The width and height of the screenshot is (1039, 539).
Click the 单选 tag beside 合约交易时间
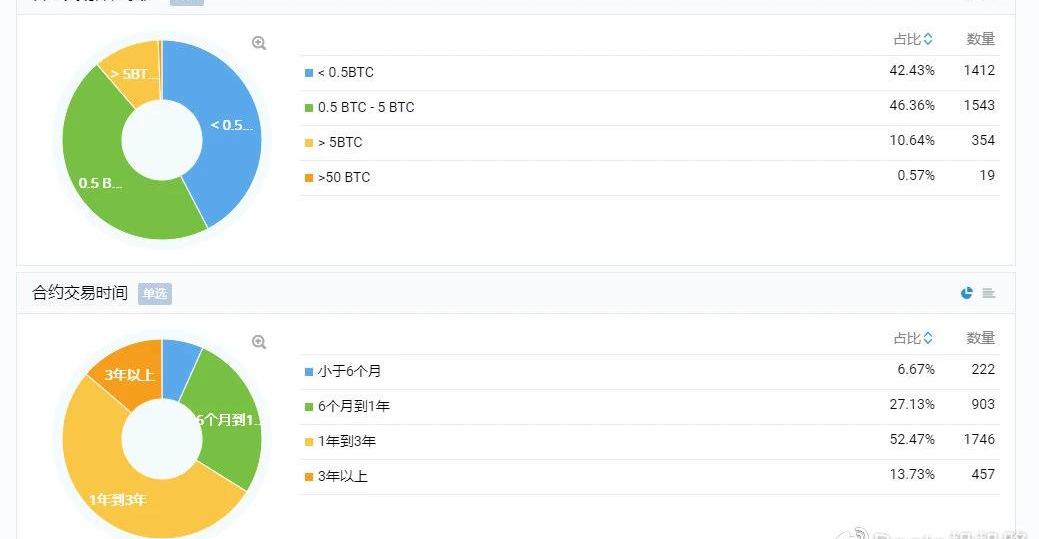(155, 294)
